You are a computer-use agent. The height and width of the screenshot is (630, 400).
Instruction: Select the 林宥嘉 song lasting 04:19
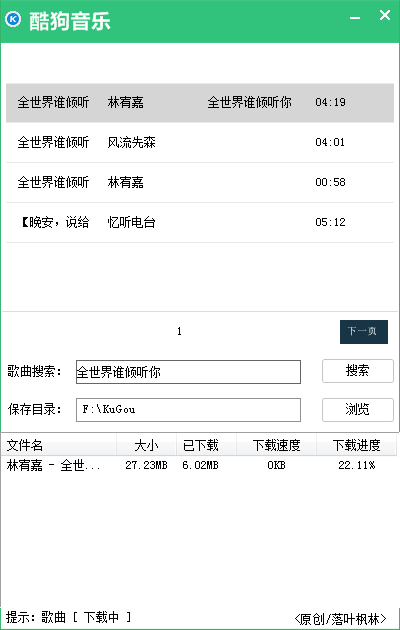pos(200,102)
